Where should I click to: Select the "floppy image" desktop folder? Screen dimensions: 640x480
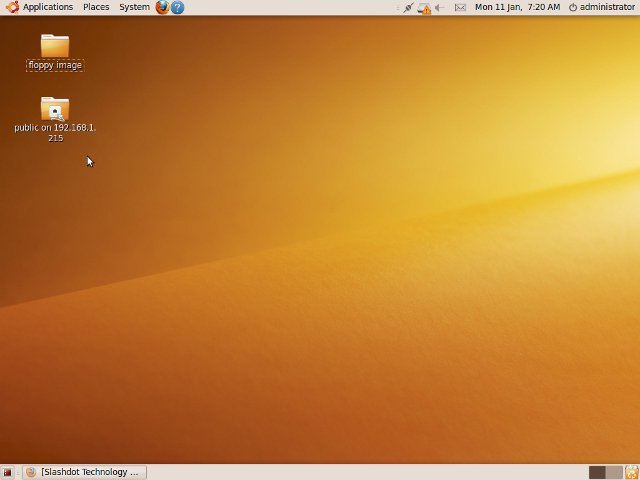55,45
